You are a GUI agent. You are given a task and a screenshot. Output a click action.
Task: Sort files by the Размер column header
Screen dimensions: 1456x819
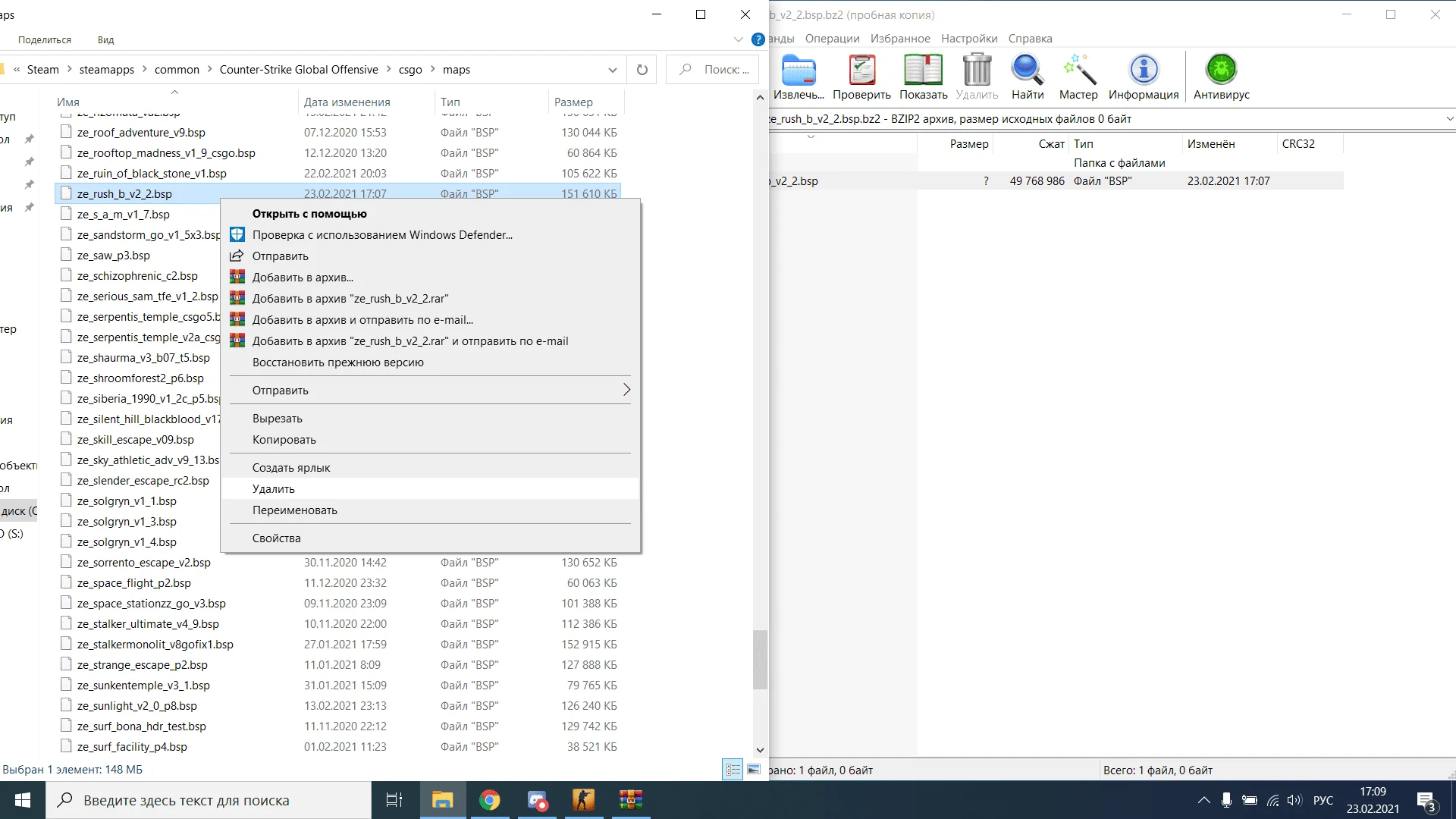573,102
